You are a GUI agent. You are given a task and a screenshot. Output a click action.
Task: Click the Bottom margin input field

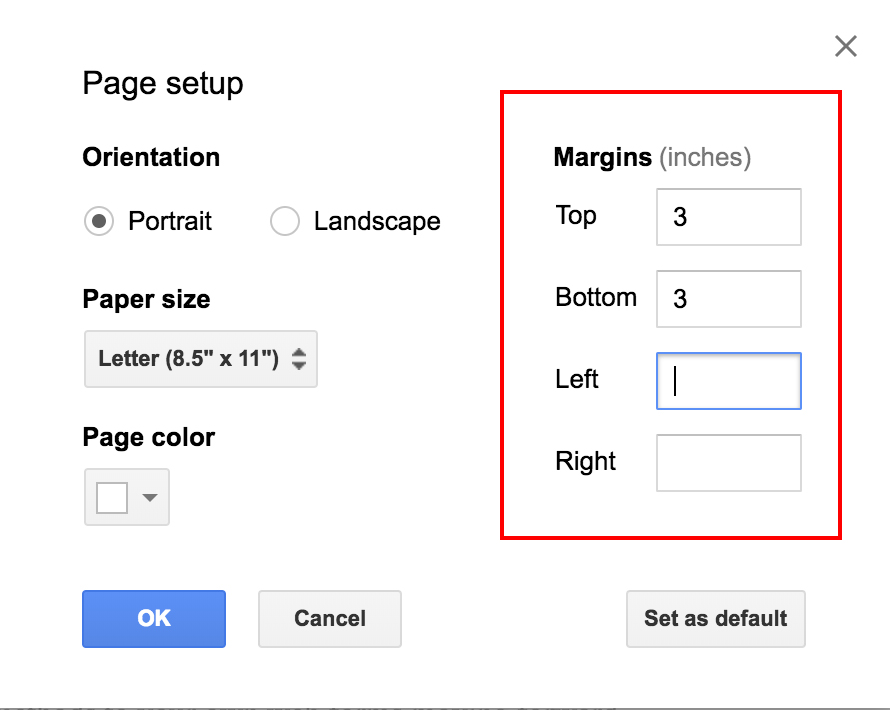point(728,298)
